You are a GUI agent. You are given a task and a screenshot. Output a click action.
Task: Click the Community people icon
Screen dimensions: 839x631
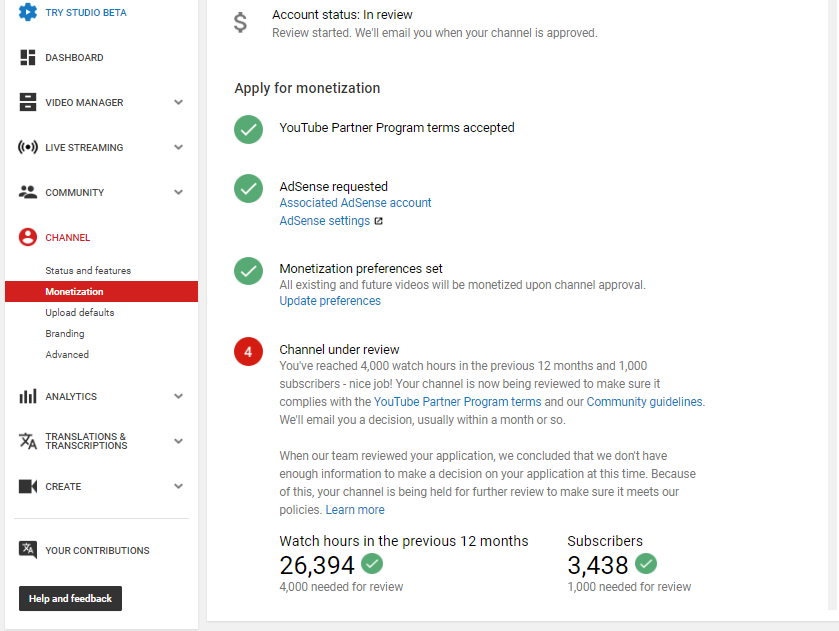point(28,192)
